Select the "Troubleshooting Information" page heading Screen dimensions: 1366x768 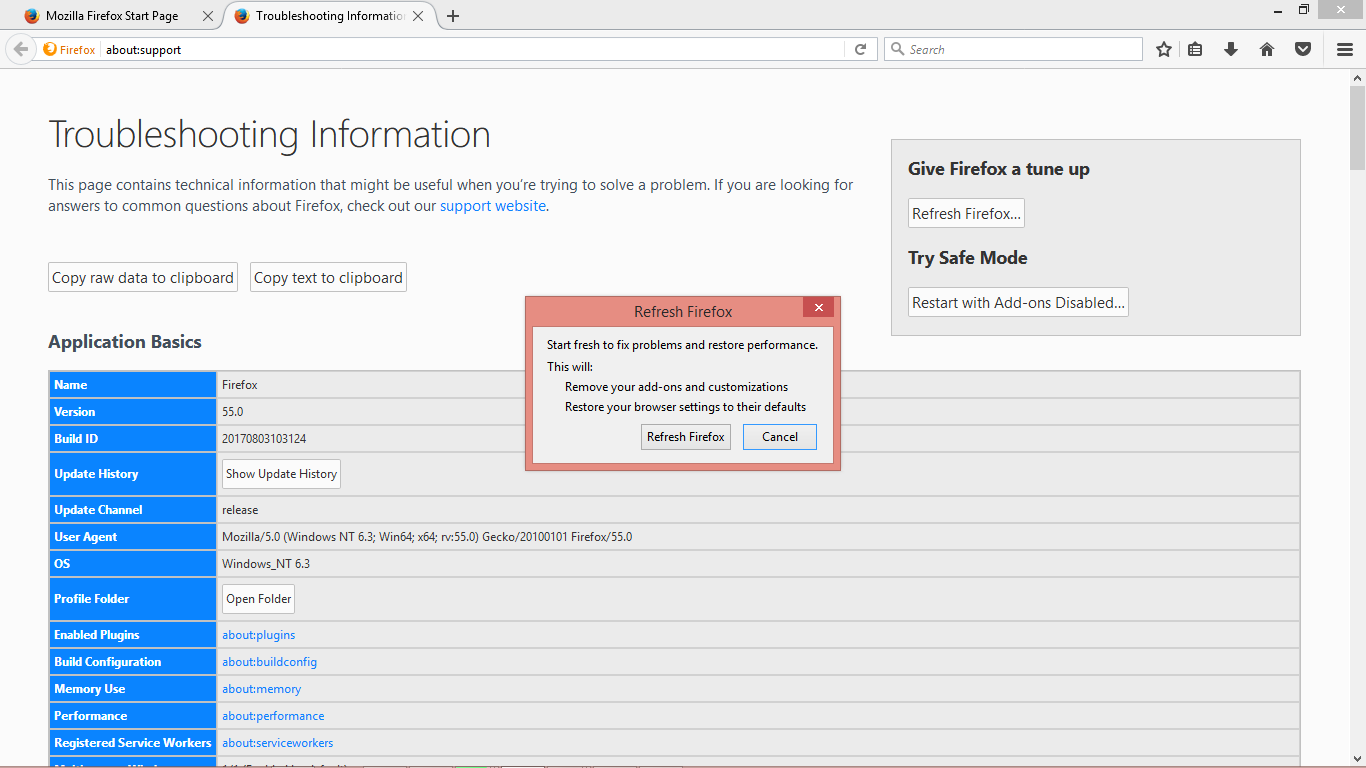pyautogui.click(x=269, y=135)
